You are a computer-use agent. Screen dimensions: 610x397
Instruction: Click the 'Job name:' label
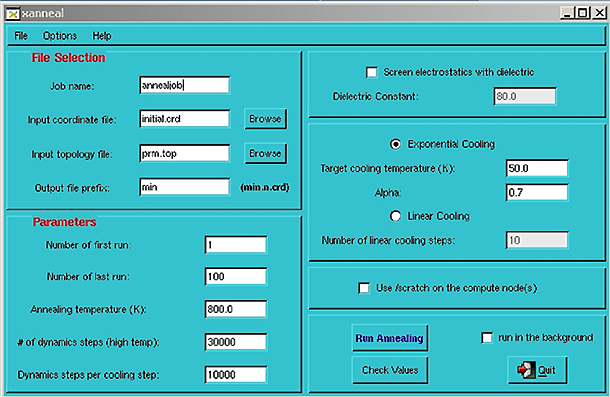click(x=72, y=86)
